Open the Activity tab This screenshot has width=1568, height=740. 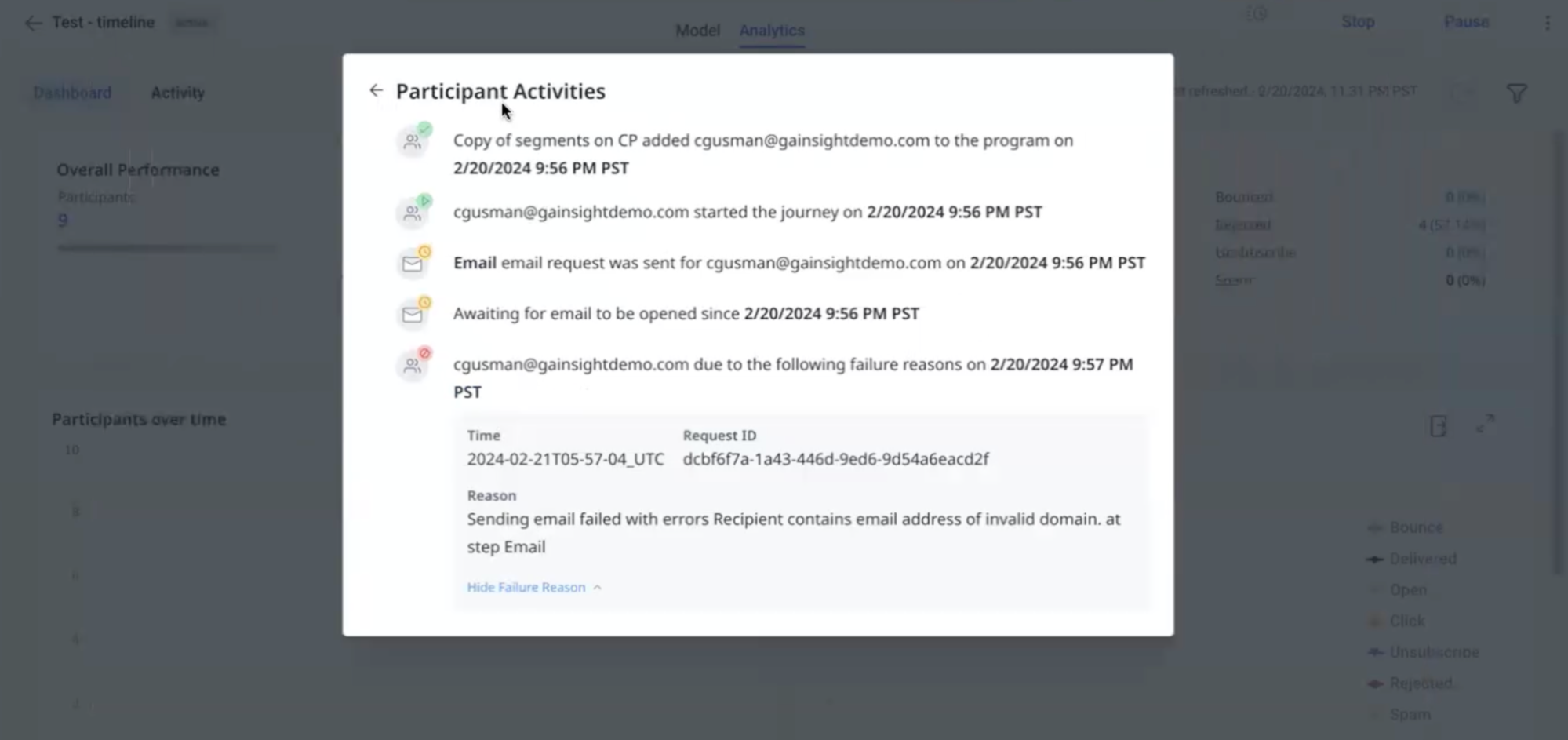click(x=177, y=93)
